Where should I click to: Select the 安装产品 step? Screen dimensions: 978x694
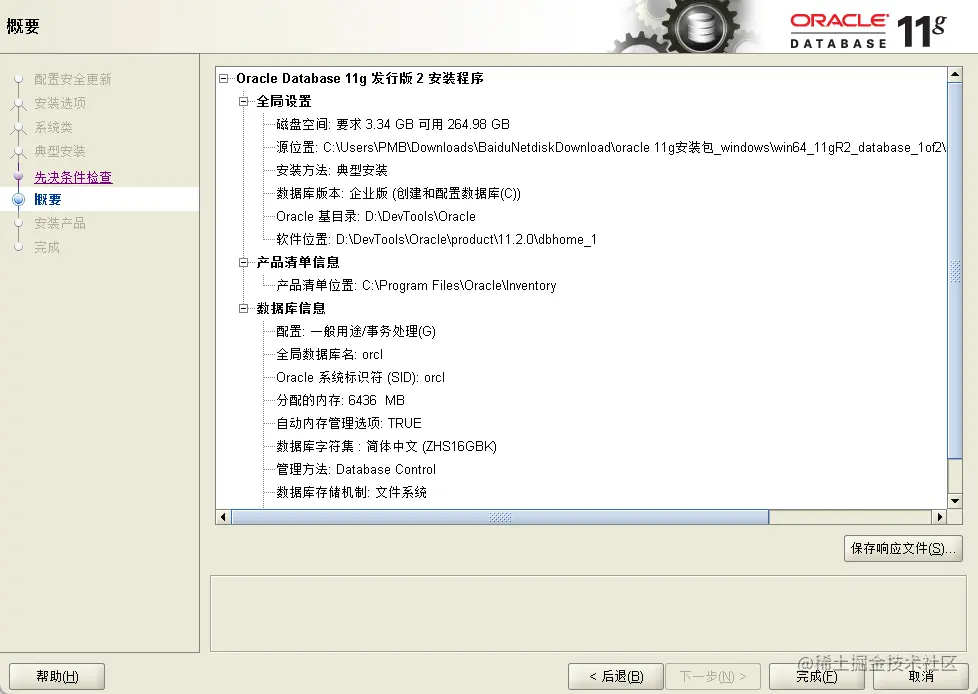click(60, 223)
